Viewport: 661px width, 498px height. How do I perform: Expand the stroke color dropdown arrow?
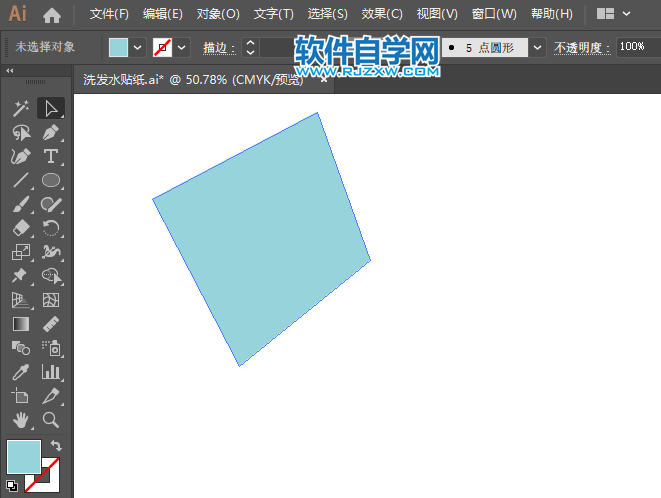pyautogui.click(x=182, y=48)
